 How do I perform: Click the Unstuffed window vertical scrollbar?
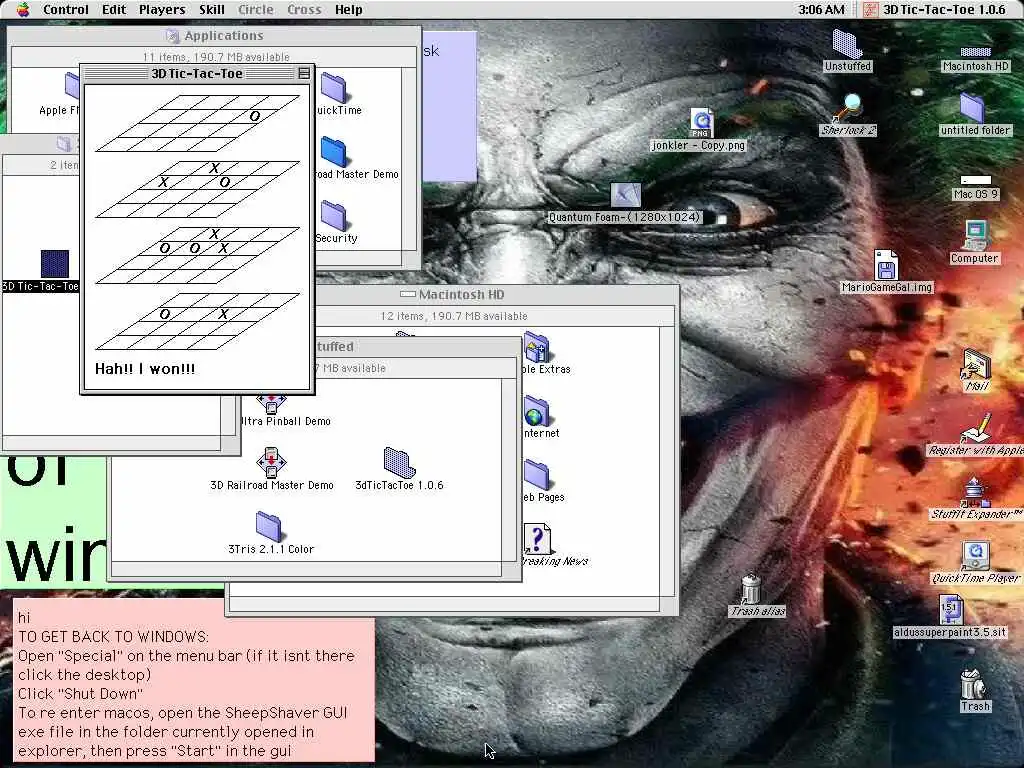tap(509, 469)
